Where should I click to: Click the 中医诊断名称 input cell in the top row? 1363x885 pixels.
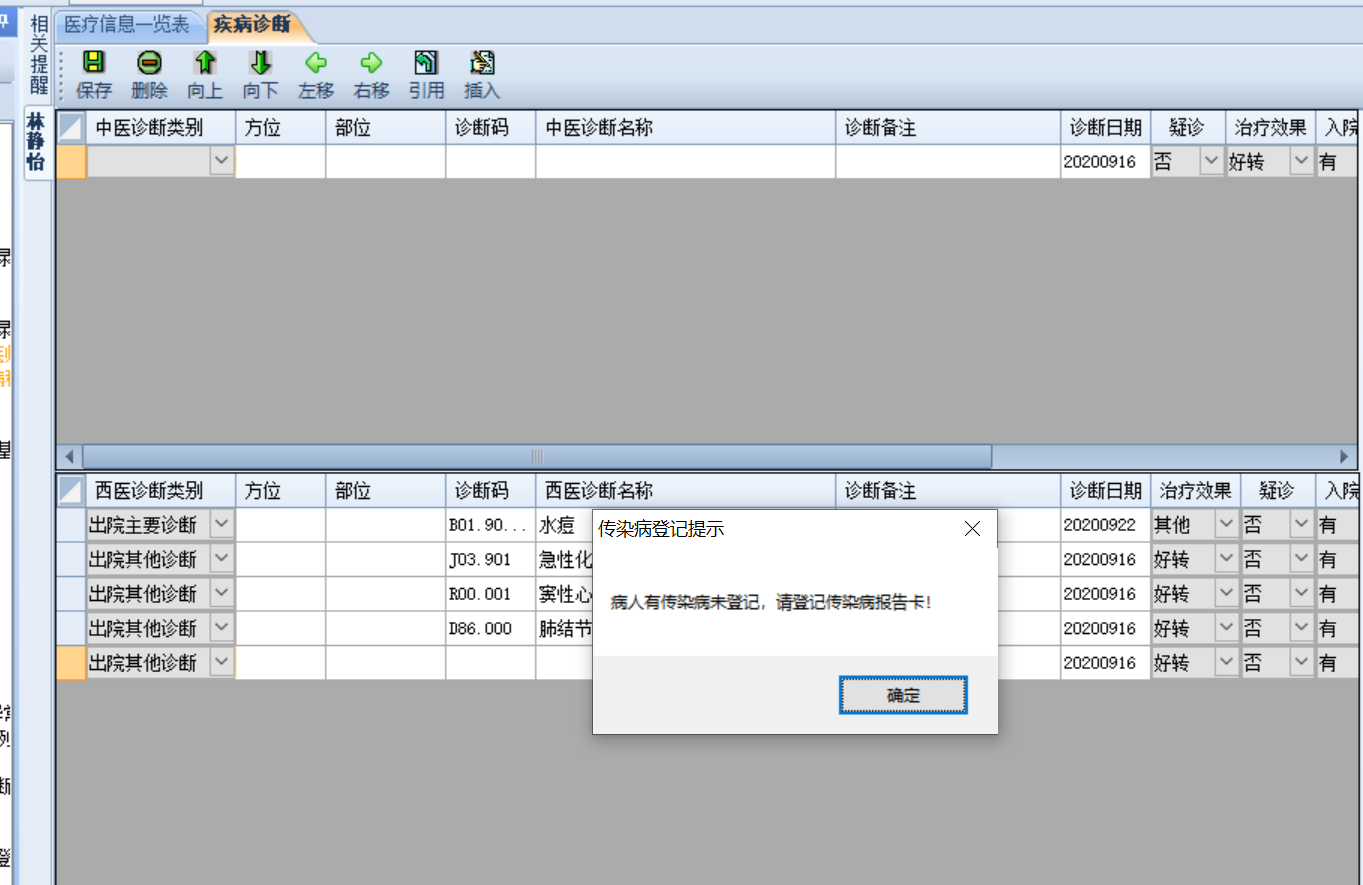click(686, 161)
